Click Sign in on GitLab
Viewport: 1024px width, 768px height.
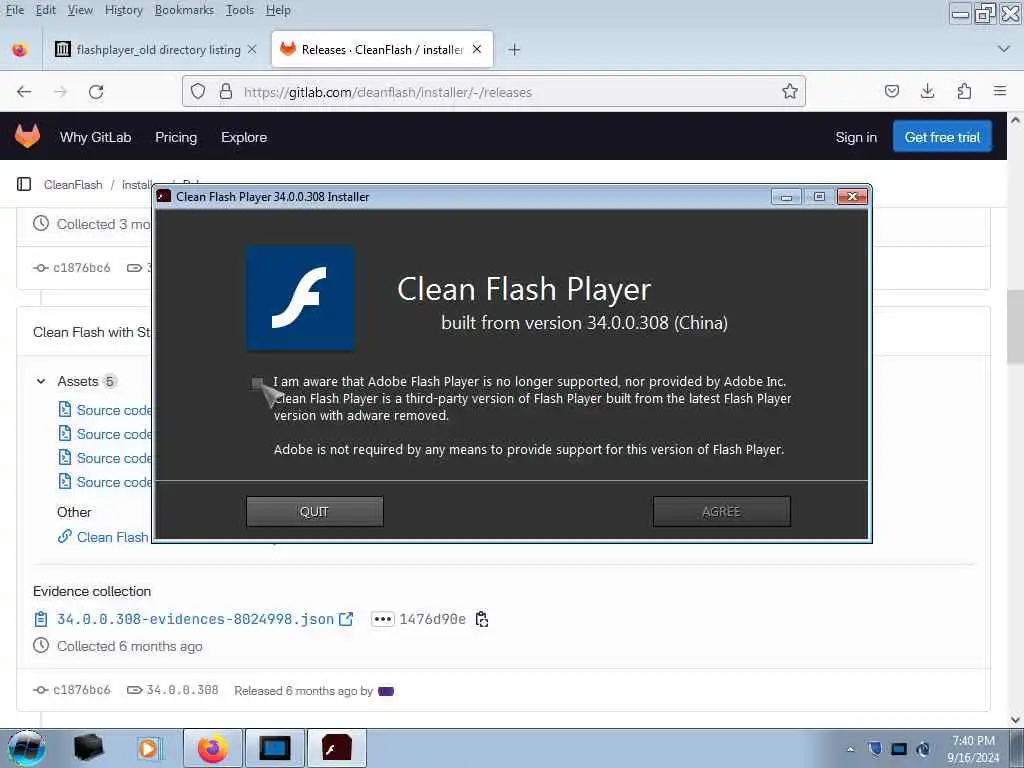pos(856,137)
